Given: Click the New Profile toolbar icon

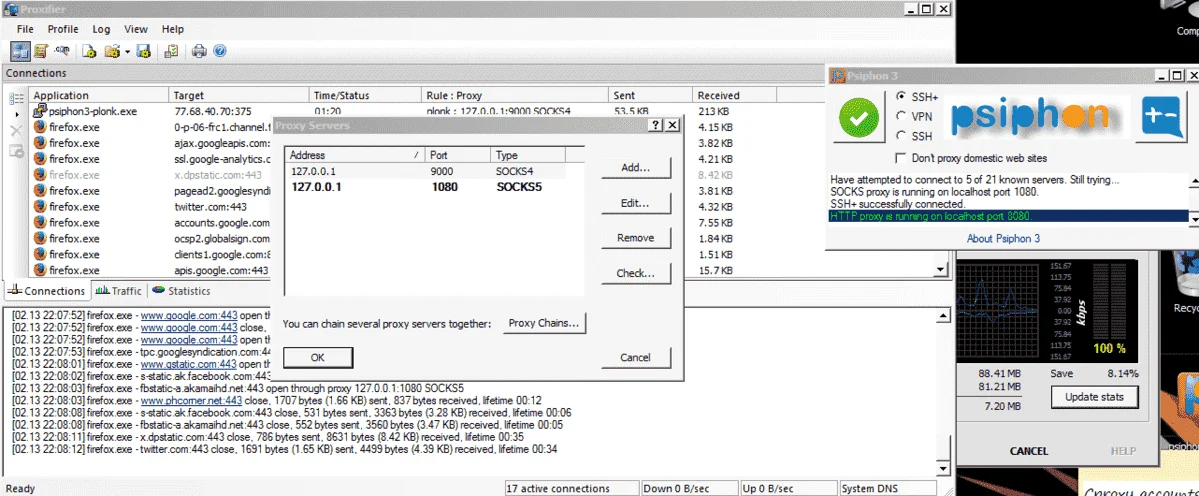Looking at the screenshot, I should 89,51.
